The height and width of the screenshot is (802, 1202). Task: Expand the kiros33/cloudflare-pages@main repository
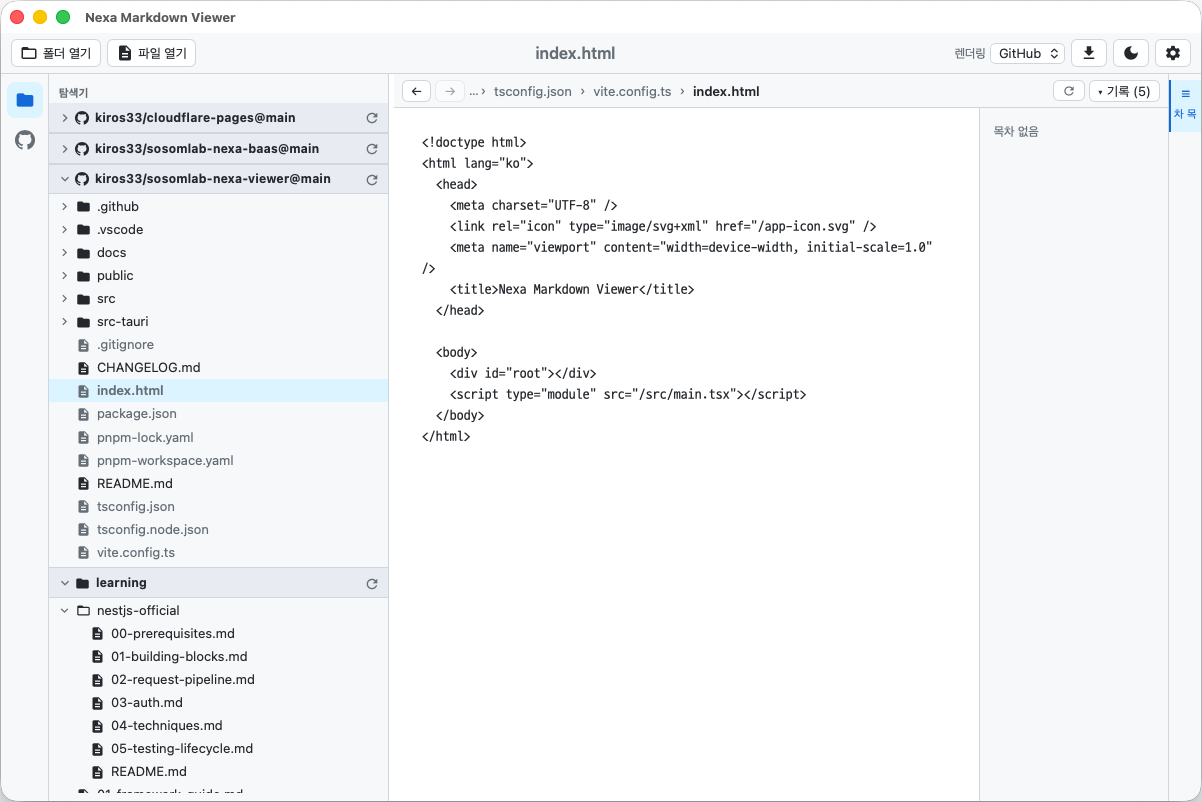pos(65,118)
